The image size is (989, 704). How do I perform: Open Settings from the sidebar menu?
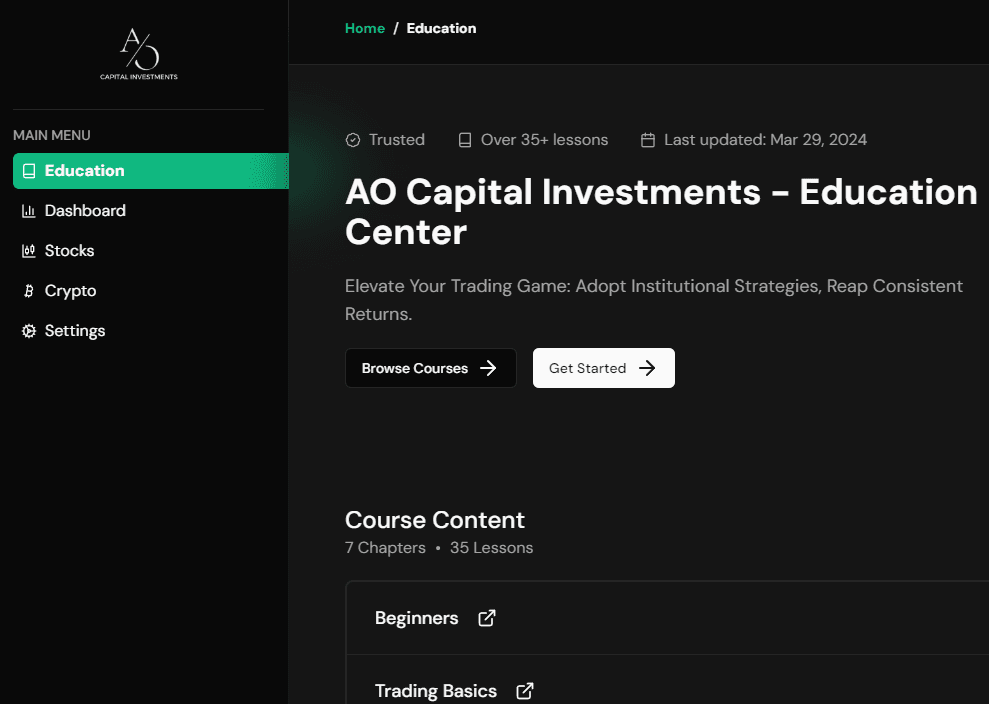(x=75, y=331)
